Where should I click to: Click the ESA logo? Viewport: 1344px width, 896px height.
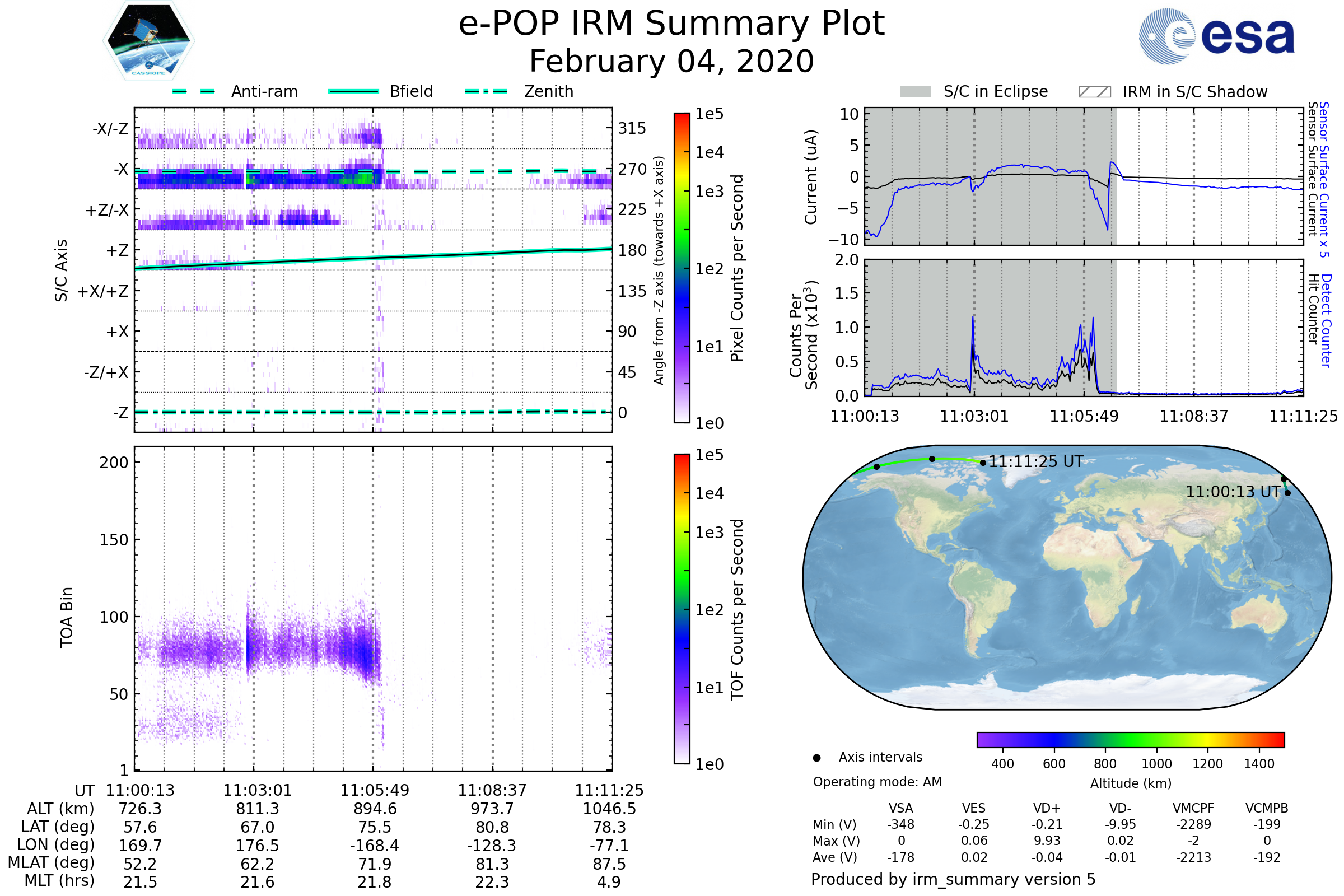coord(1216,36)
